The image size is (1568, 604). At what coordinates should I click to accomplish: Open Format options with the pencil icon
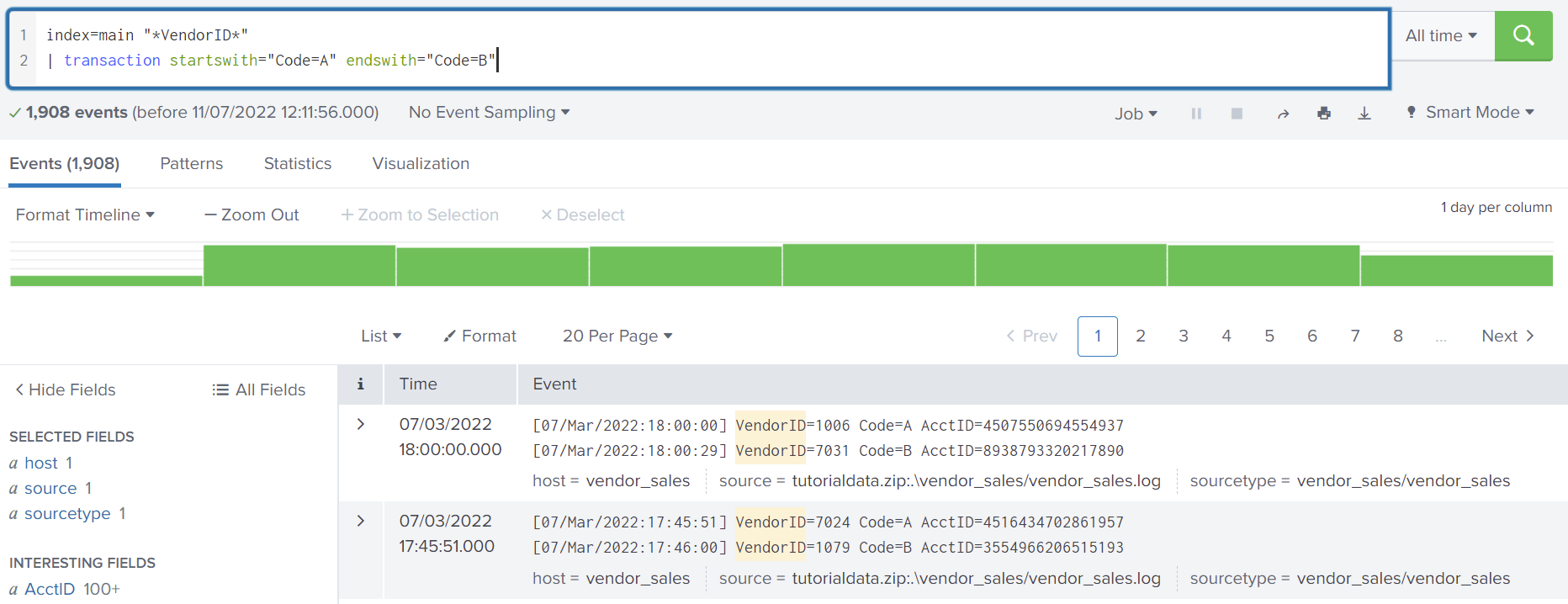point(480,336)
